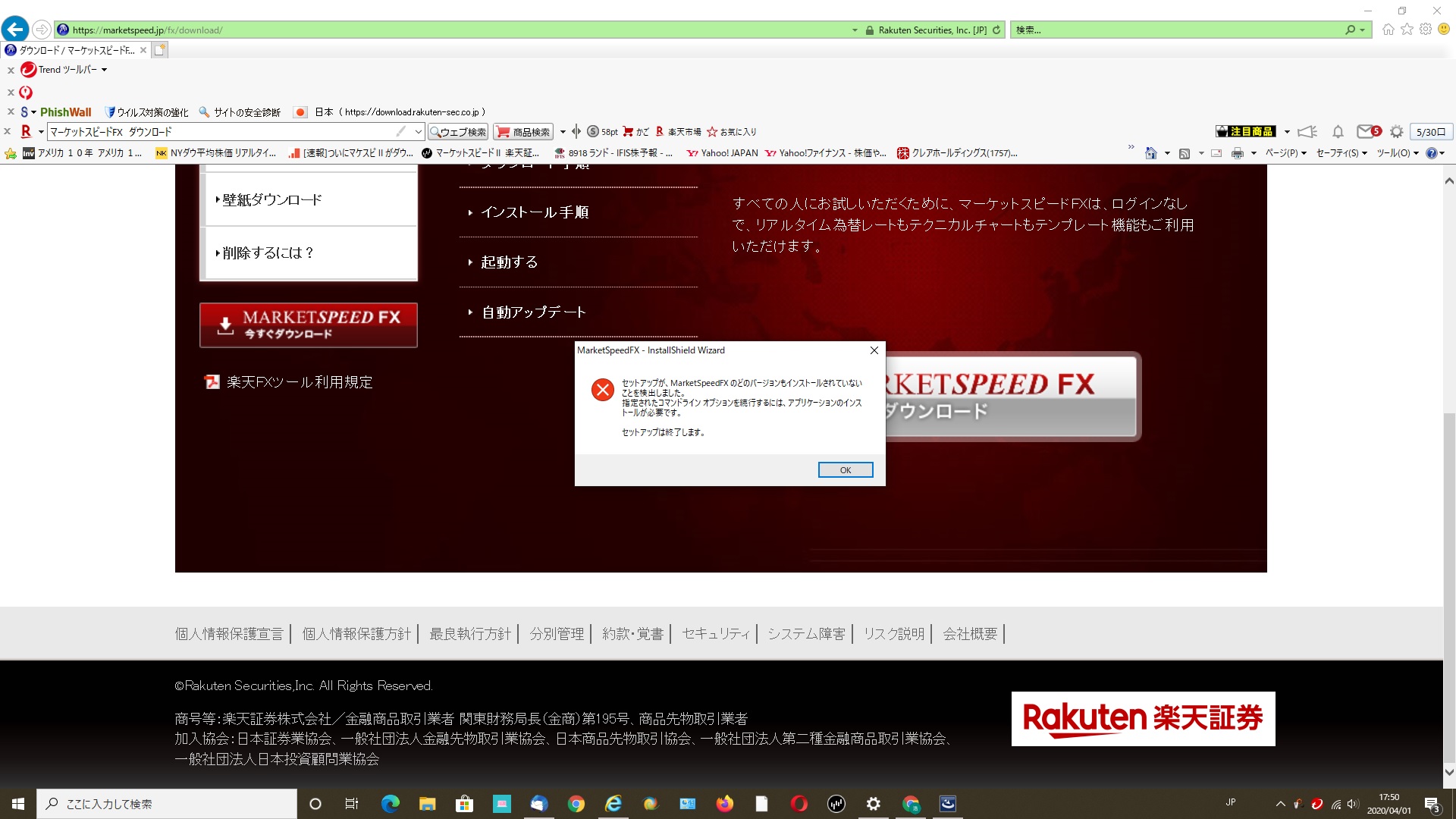
Task: Click the command bar home icon
Action: (1150, 153)
